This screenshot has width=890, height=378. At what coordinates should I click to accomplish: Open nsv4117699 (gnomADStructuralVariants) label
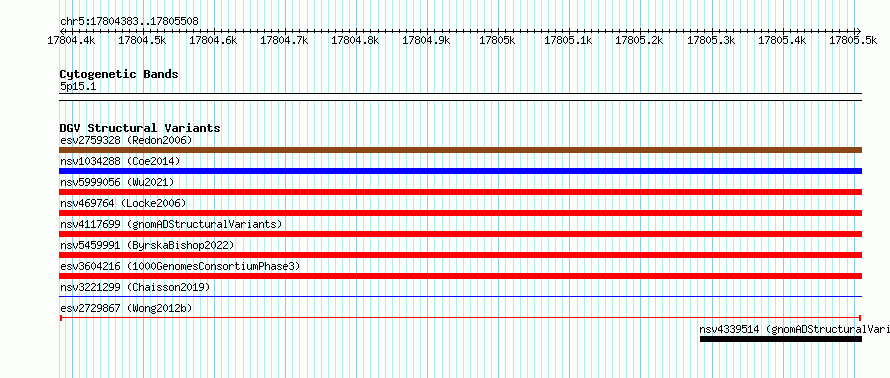[x=171, y=224]
